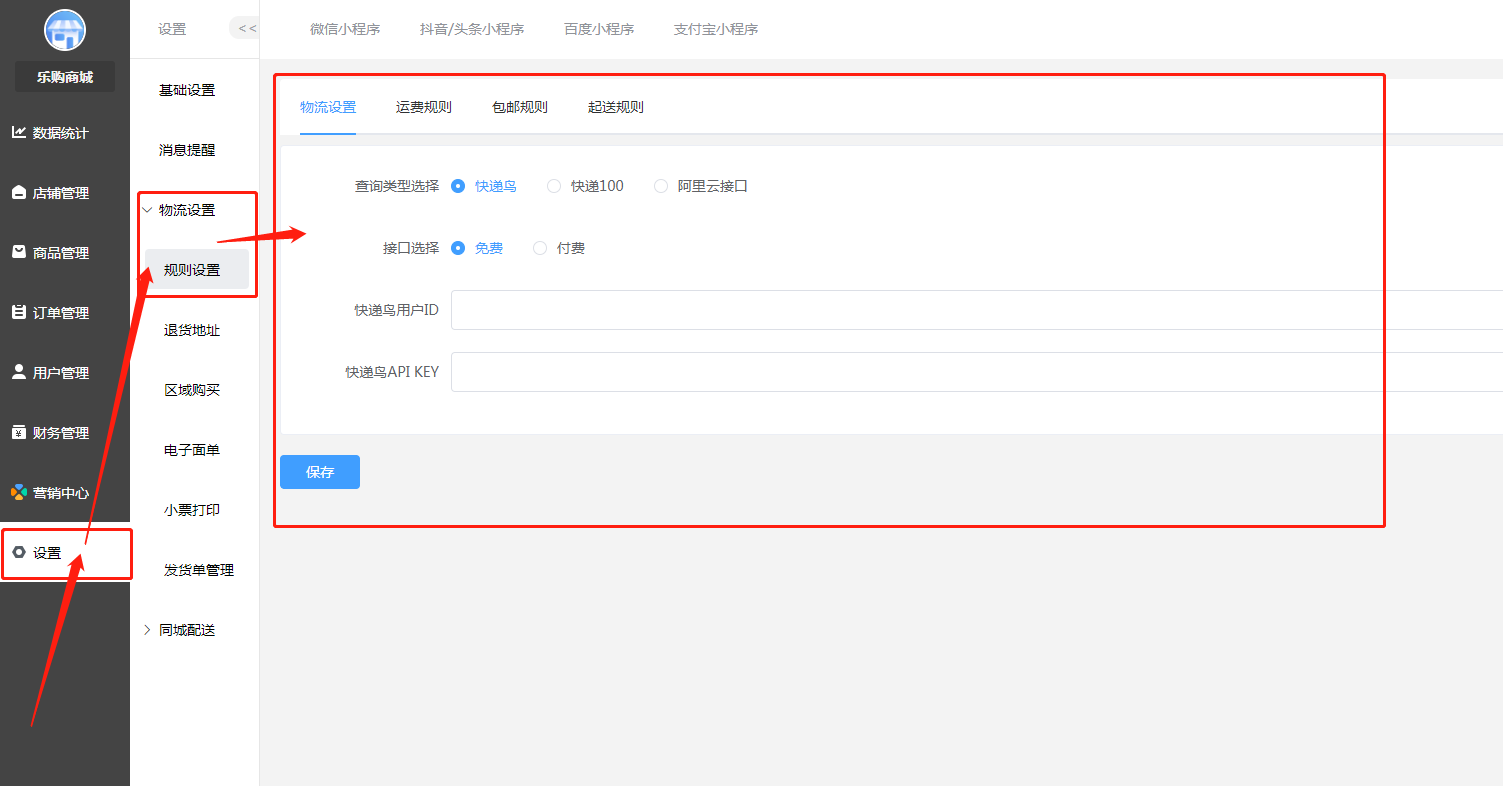Focus the 快递鸟API KEY input field

(977, 372)
